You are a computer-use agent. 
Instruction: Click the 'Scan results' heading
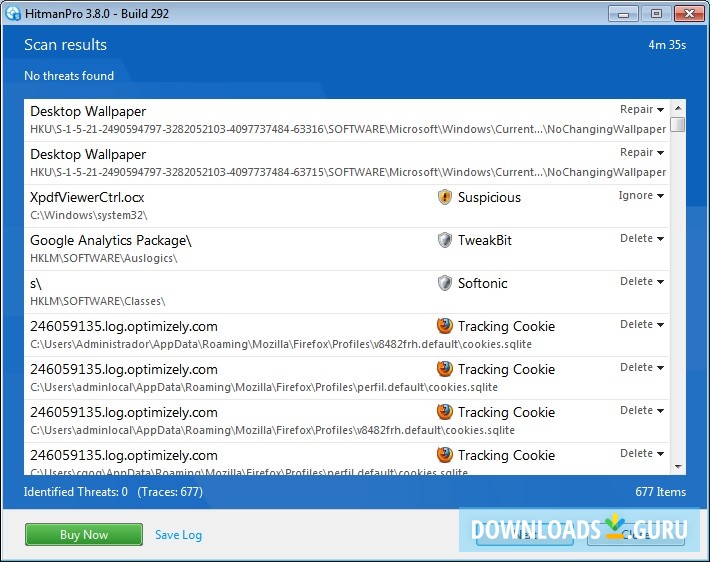pyautogui.click(x=66, y=44)
